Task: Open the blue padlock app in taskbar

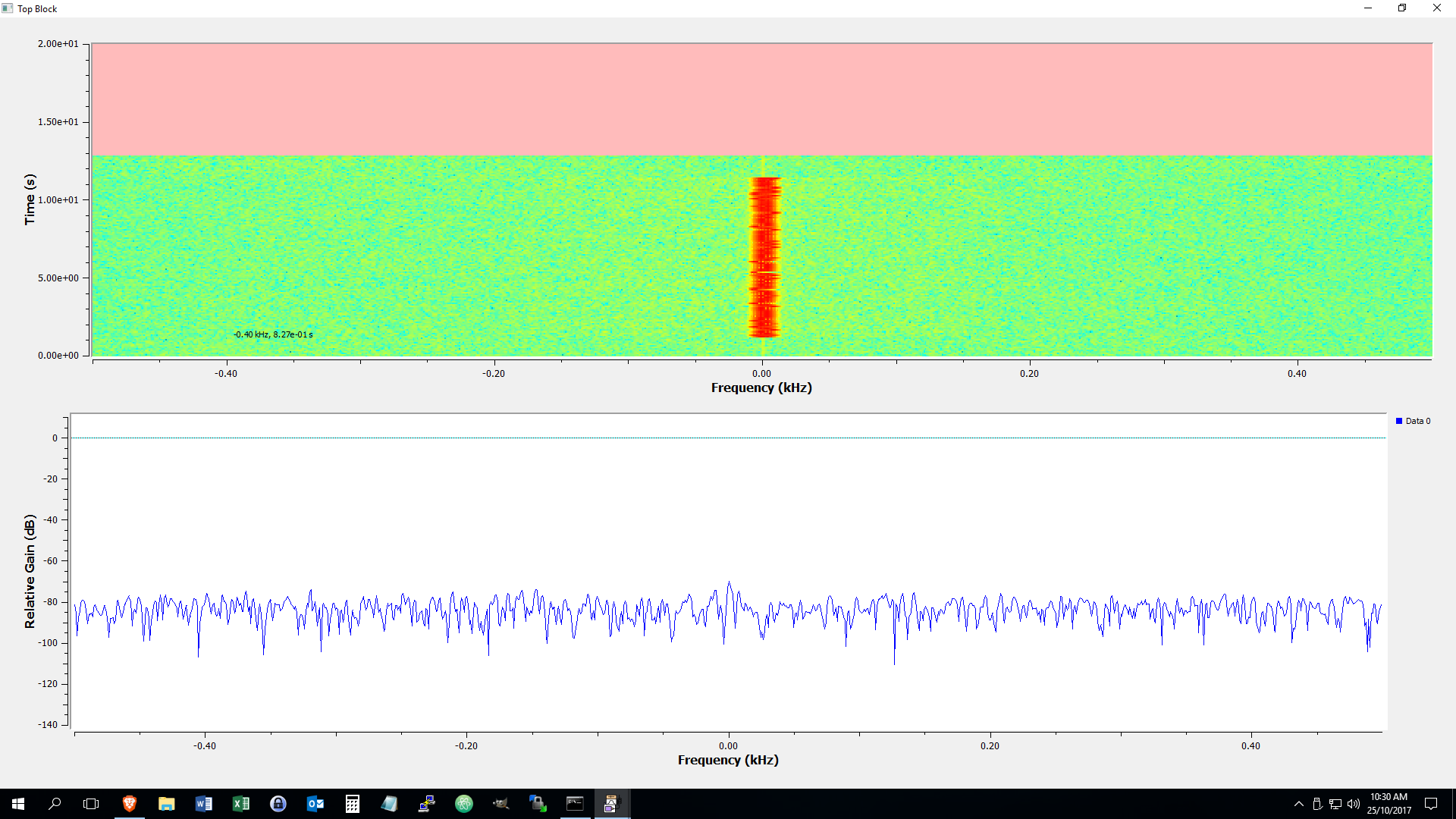Action: pos(278,804)
